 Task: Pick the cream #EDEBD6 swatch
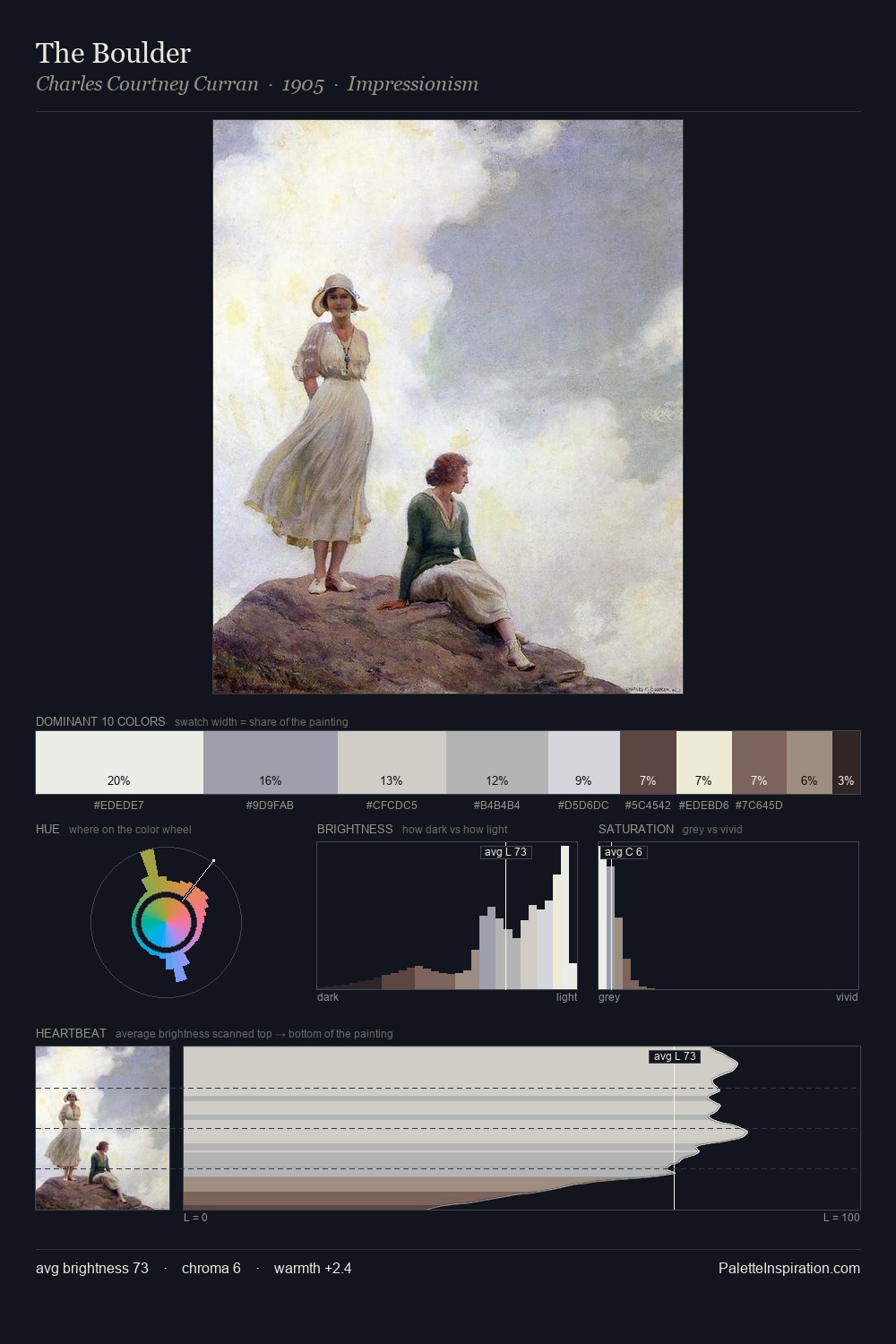click(704, 762)
